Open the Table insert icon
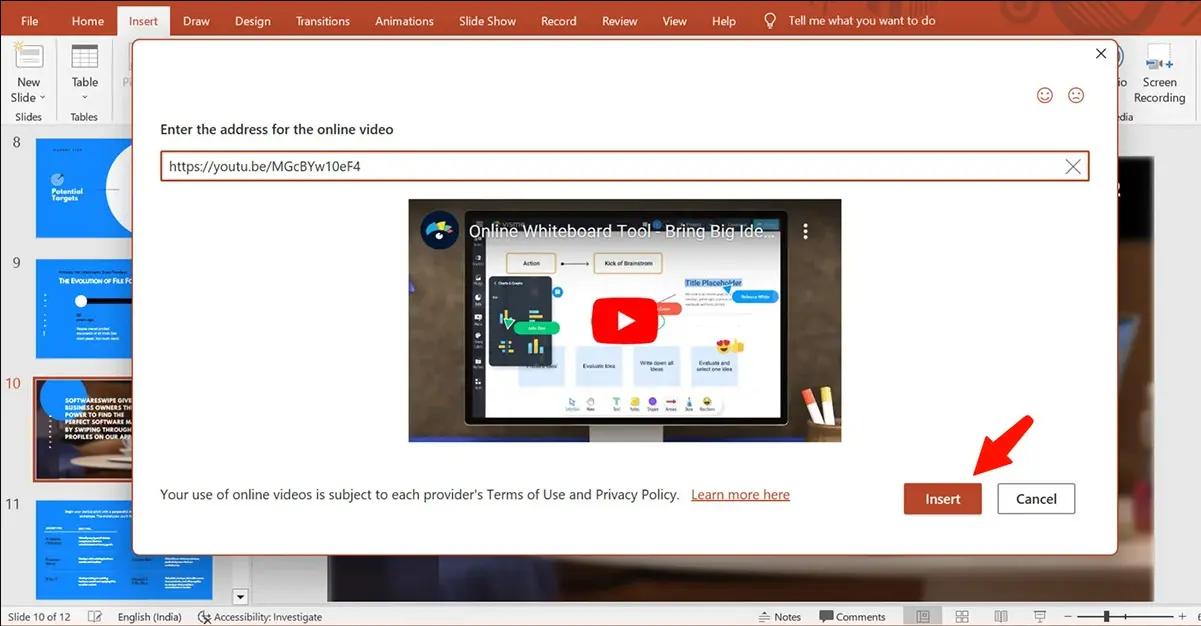 pyautogui.click(x=85, y=57)
